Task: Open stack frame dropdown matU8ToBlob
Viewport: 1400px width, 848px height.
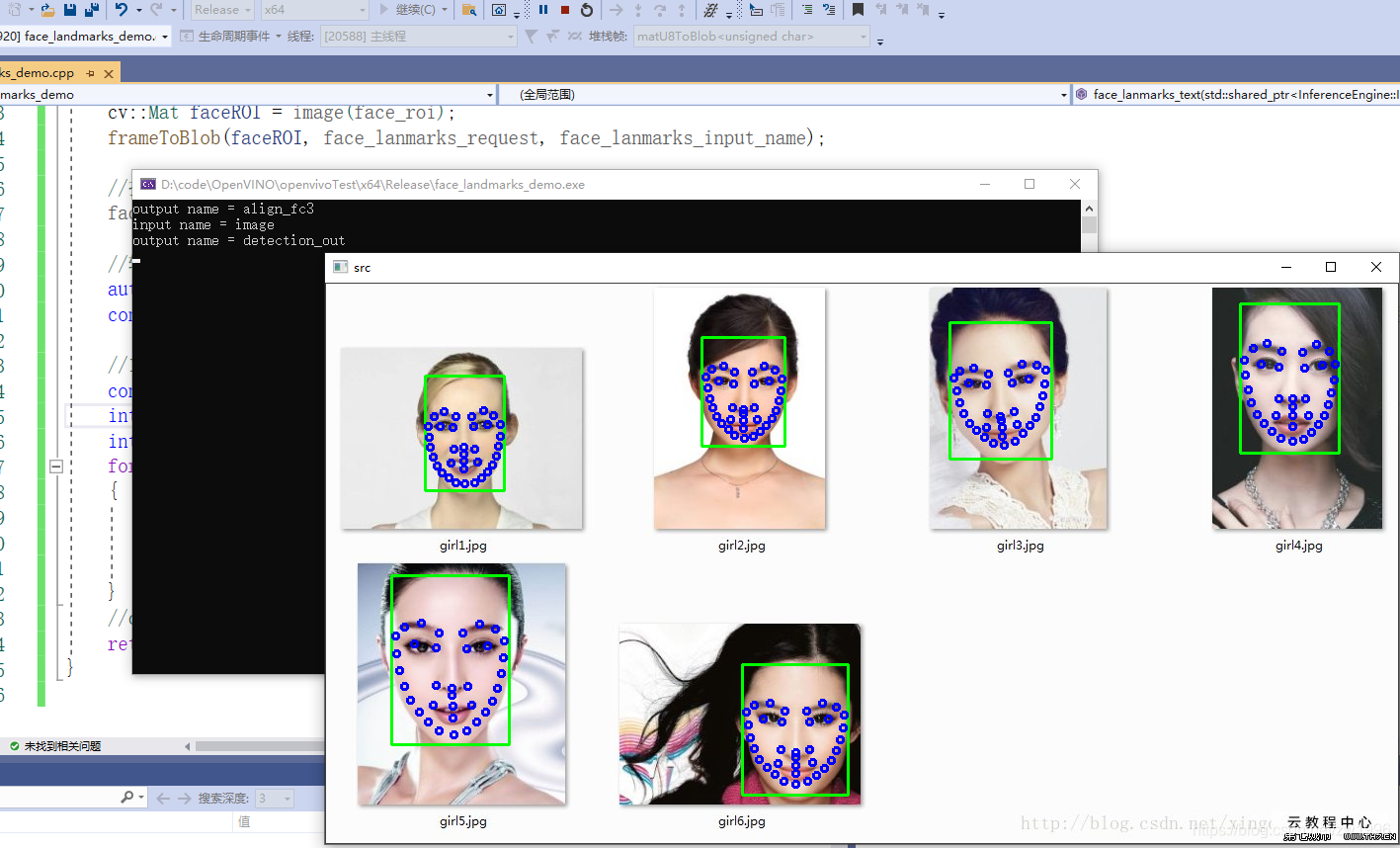Action: [752, 37]
